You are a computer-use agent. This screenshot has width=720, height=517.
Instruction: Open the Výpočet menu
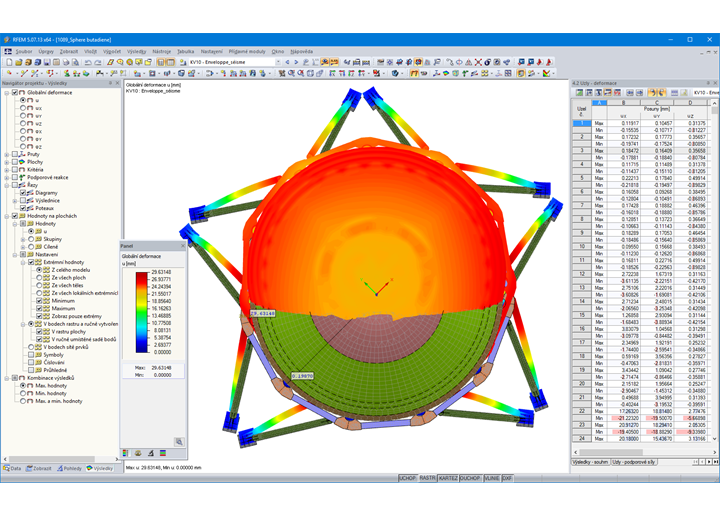112,51
